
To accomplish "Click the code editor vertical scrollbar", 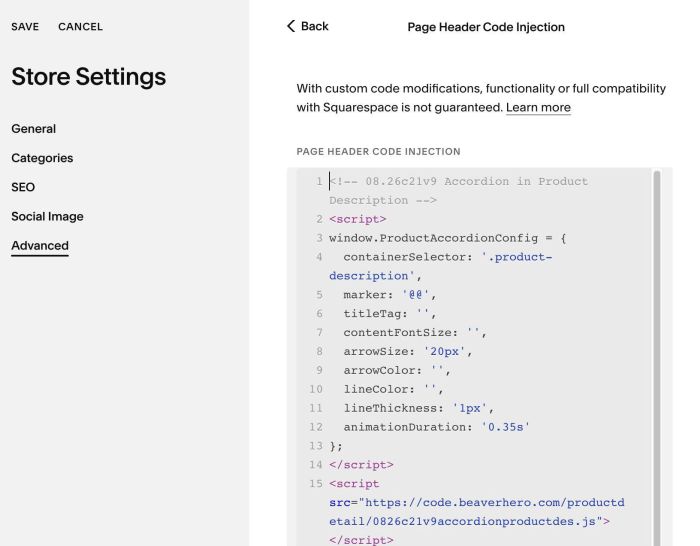I will [x=657, y=358].
